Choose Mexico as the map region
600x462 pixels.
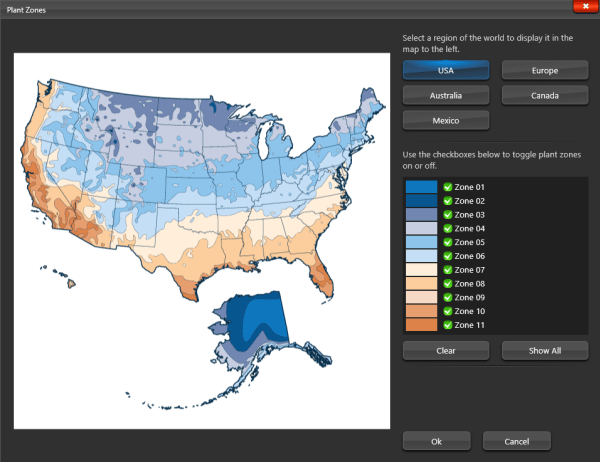point(446,121)
